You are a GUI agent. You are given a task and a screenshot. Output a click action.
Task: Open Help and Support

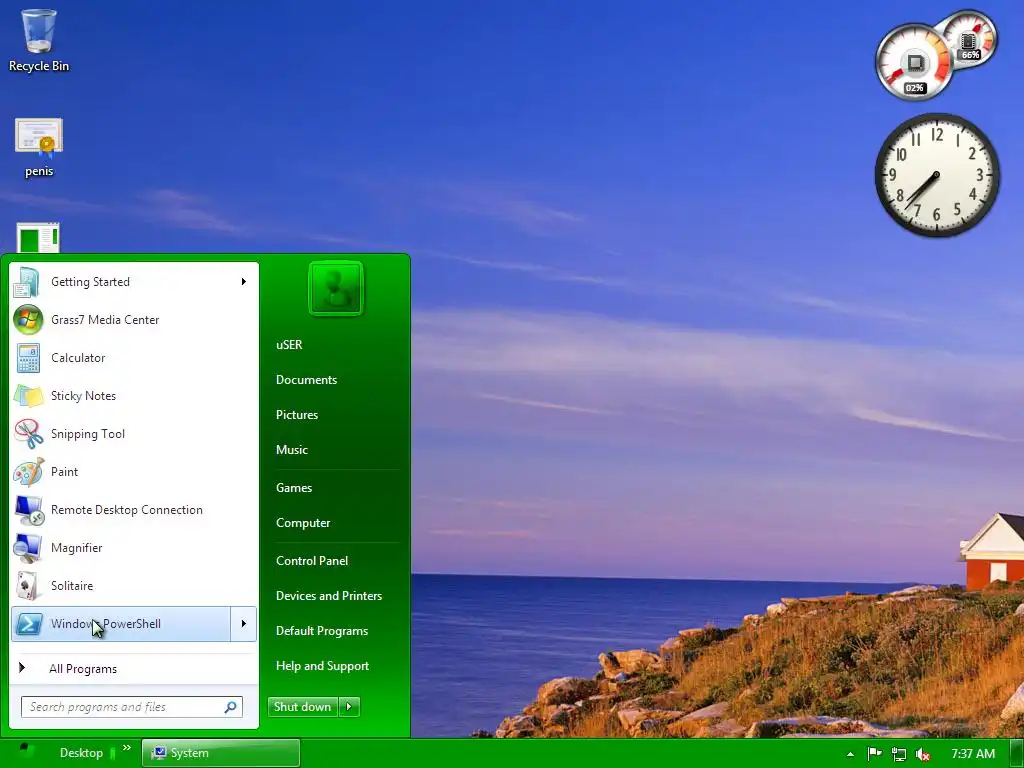coord(323,666)
